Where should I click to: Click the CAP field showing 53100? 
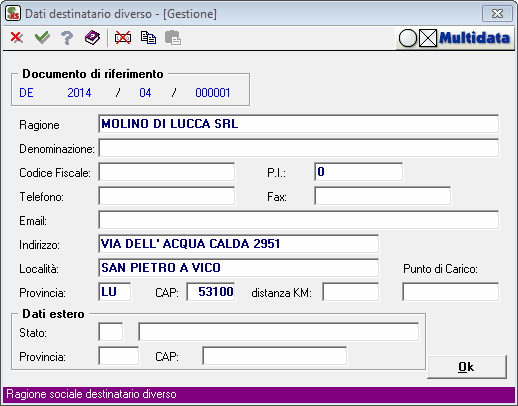coord(211,292)
